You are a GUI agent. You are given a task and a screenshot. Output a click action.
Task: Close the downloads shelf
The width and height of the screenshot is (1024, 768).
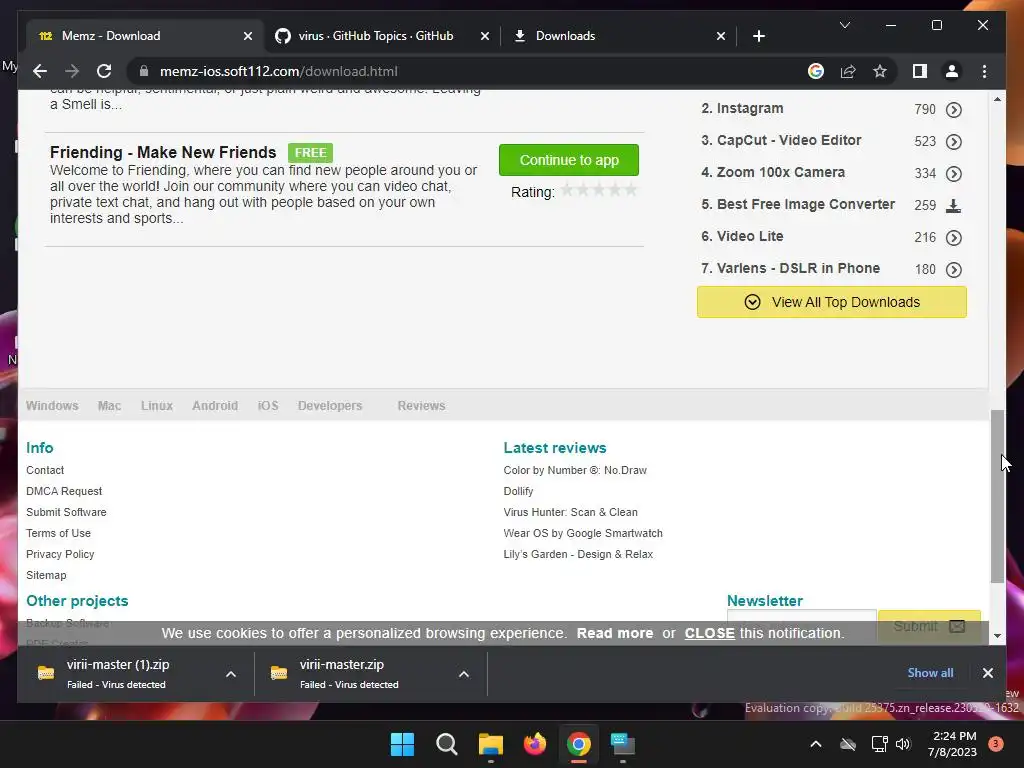tap(987, 673)
